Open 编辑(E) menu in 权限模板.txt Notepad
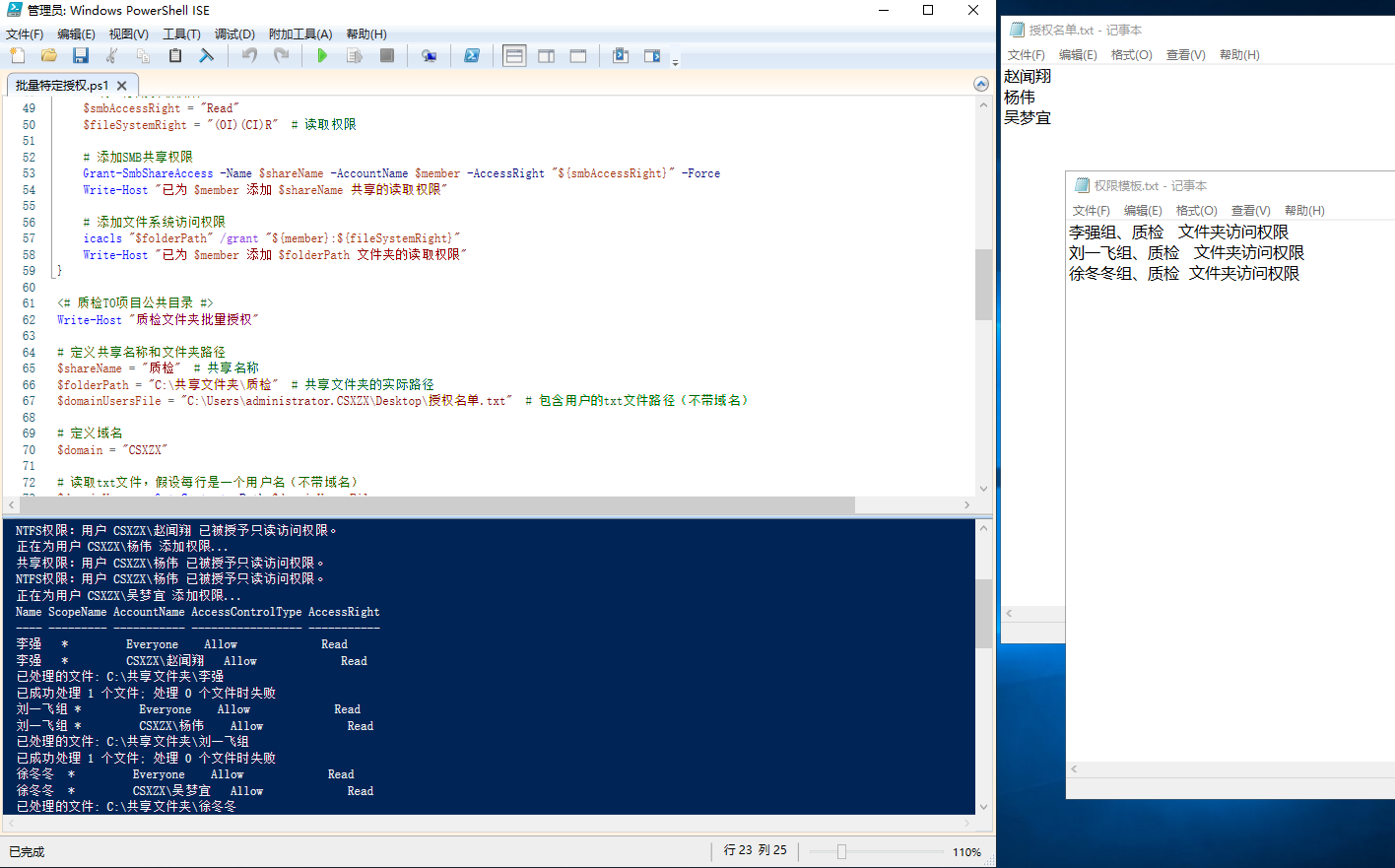The height and width of the screenshot is (868, 1395). point(1143,210)
